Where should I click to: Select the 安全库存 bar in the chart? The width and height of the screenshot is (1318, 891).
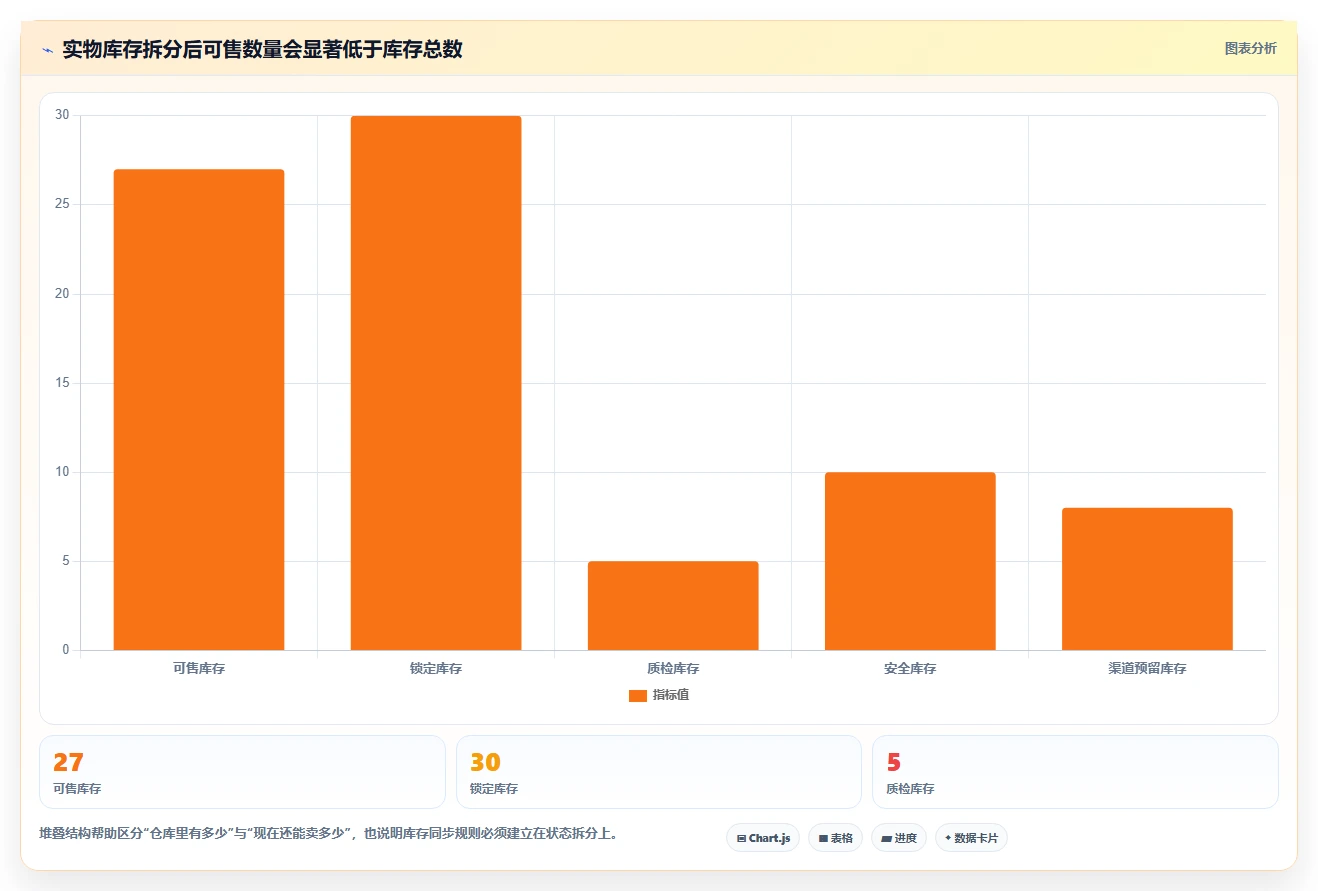[x=910, y=561]
